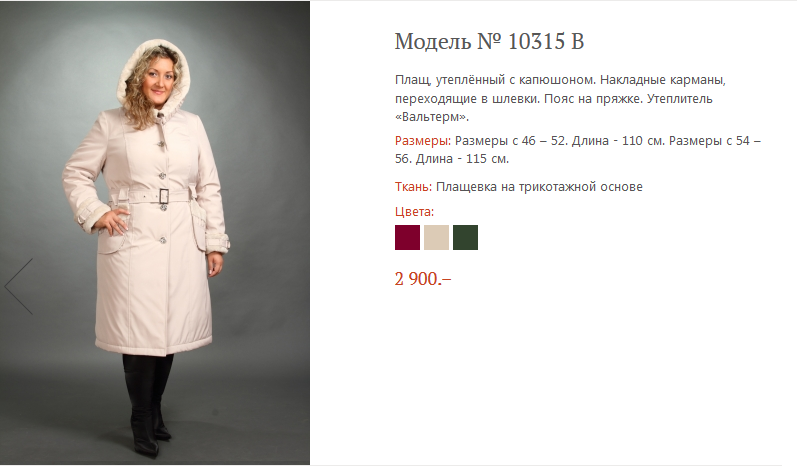Click the red price '2 900.–'
Screen dimensions: 797x469
point(423,278)
